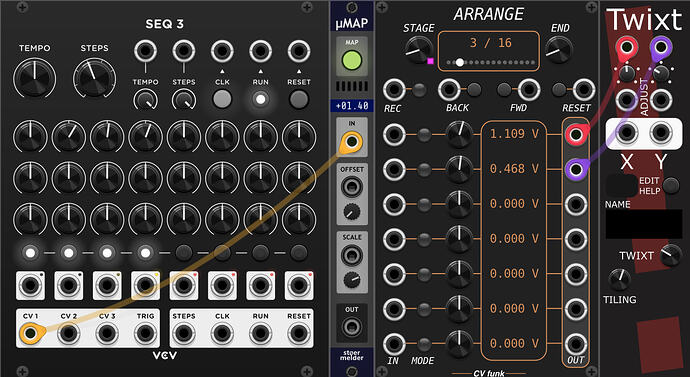Click the Twixt TWIXT knob

pos(671,255)
